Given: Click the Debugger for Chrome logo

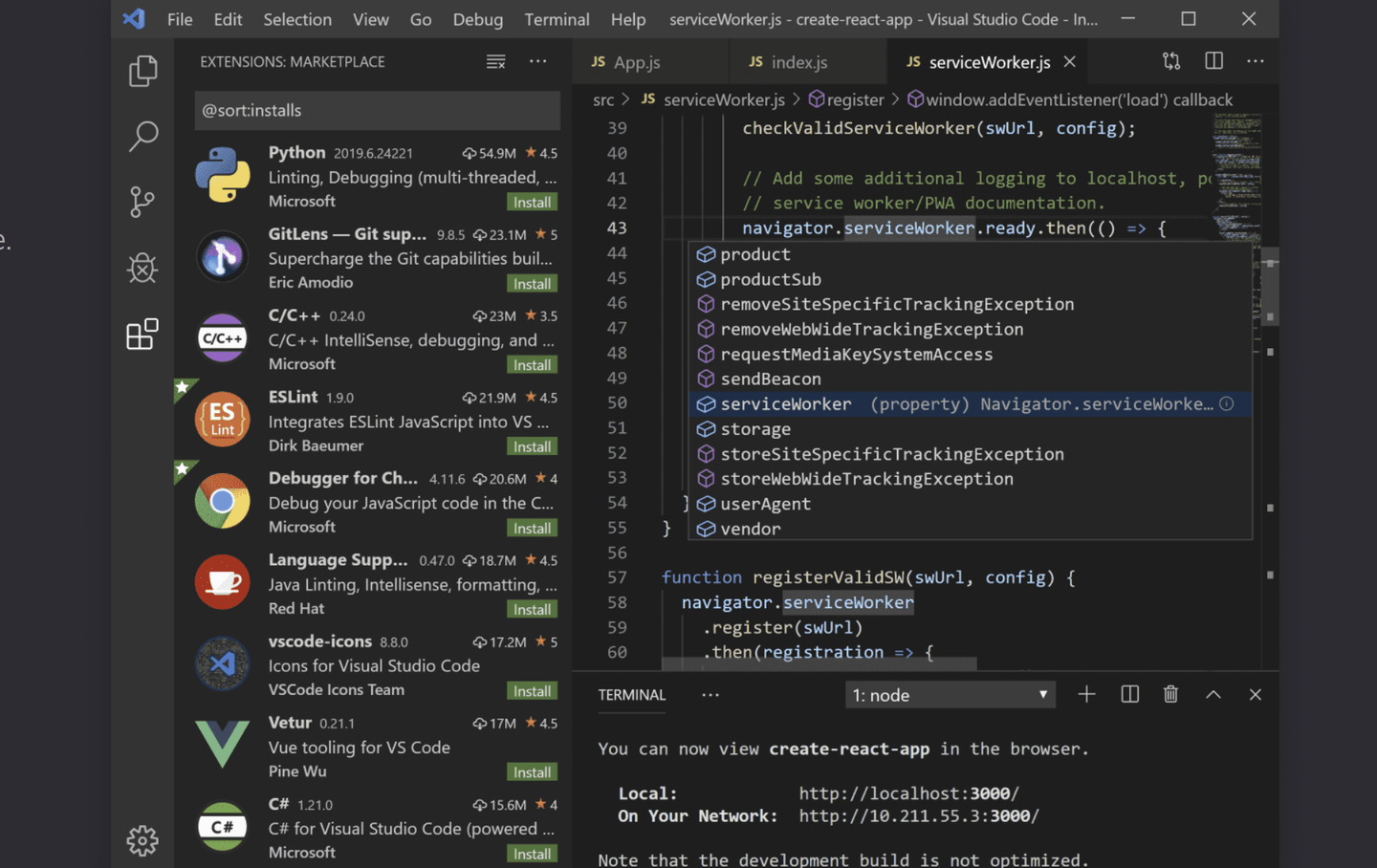Looking at the screenshot, I should [223, 501].
